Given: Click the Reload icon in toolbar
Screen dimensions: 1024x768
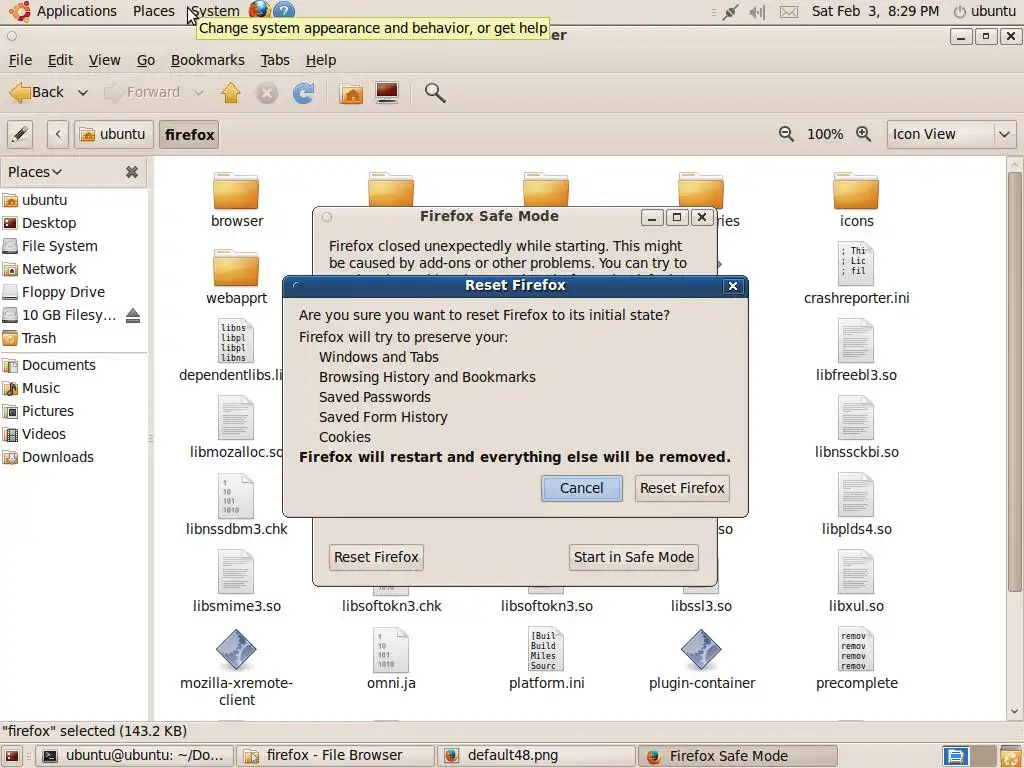Looking at the screenshot, I should [303, 93].
